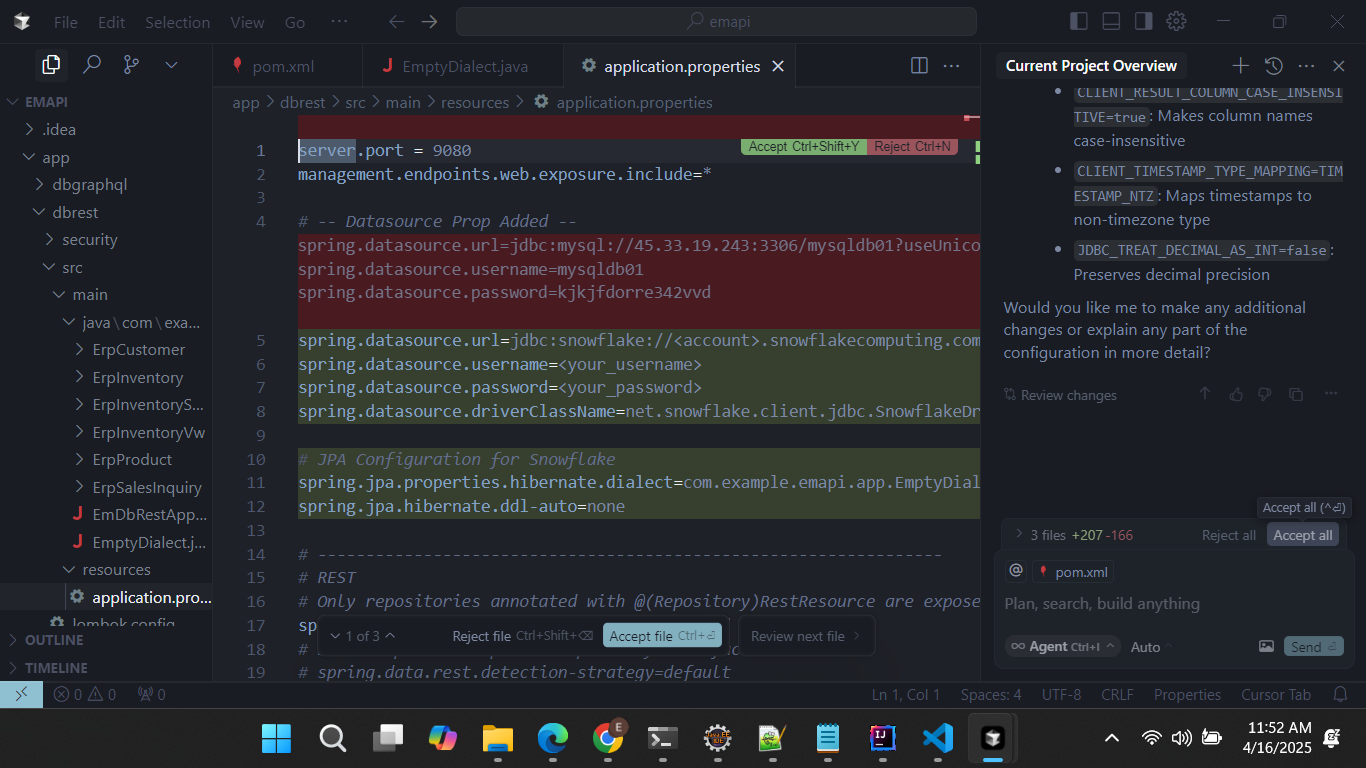This screenshot has width=1366, height=768.
Task: Show forwarded ports indicator in status bar
Action: pos(151,694)
